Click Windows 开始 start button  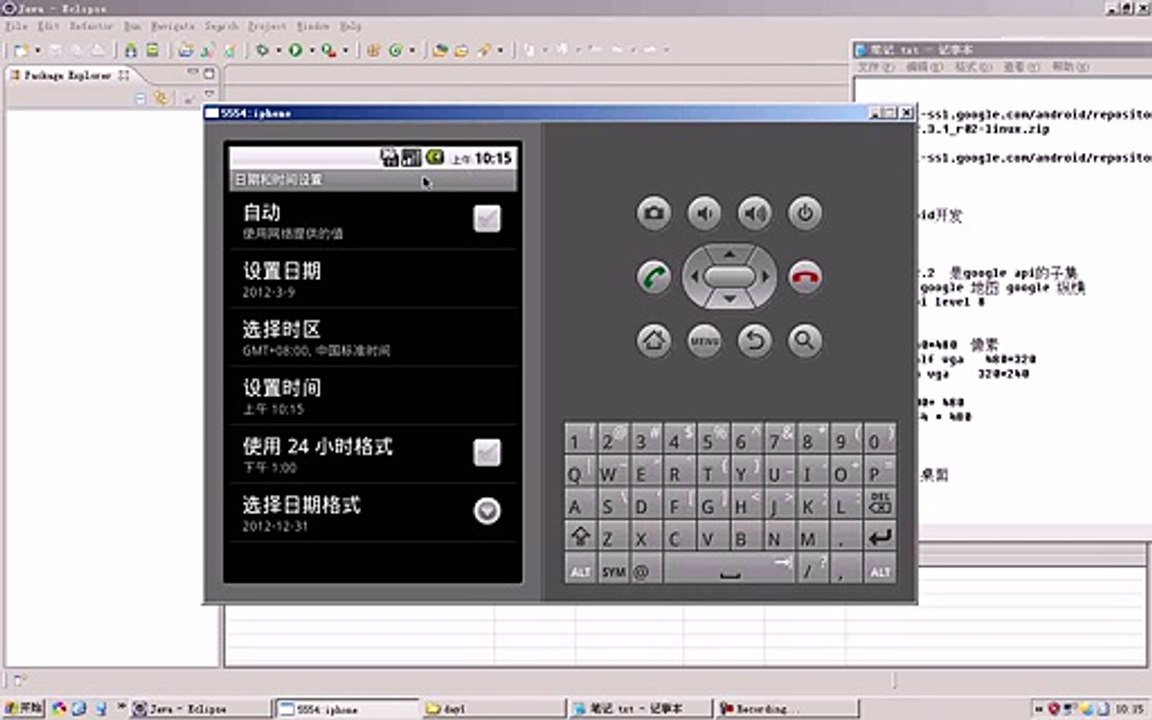tap(24, 708)
